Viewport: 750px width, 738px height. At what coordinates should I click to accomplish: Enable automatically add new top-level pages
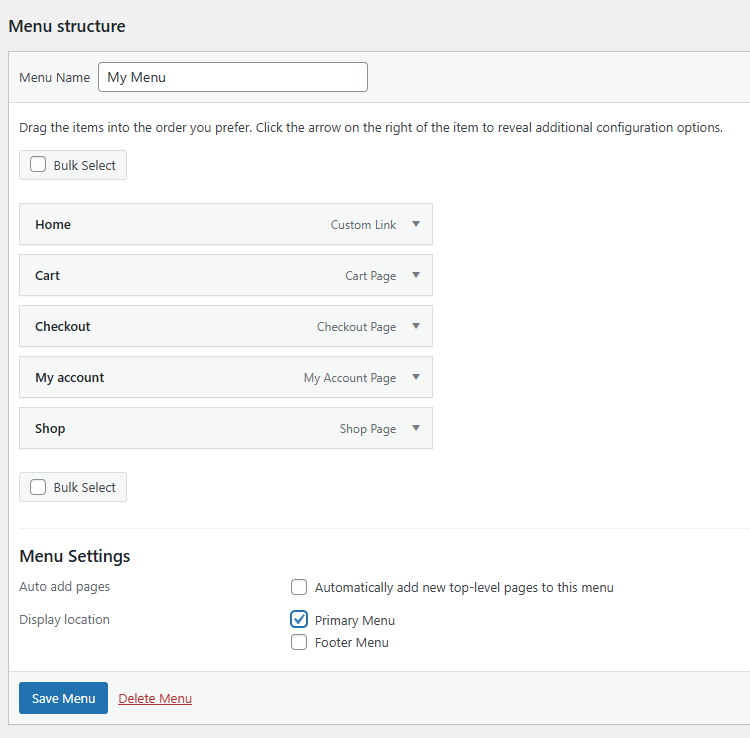click(299, 587)
